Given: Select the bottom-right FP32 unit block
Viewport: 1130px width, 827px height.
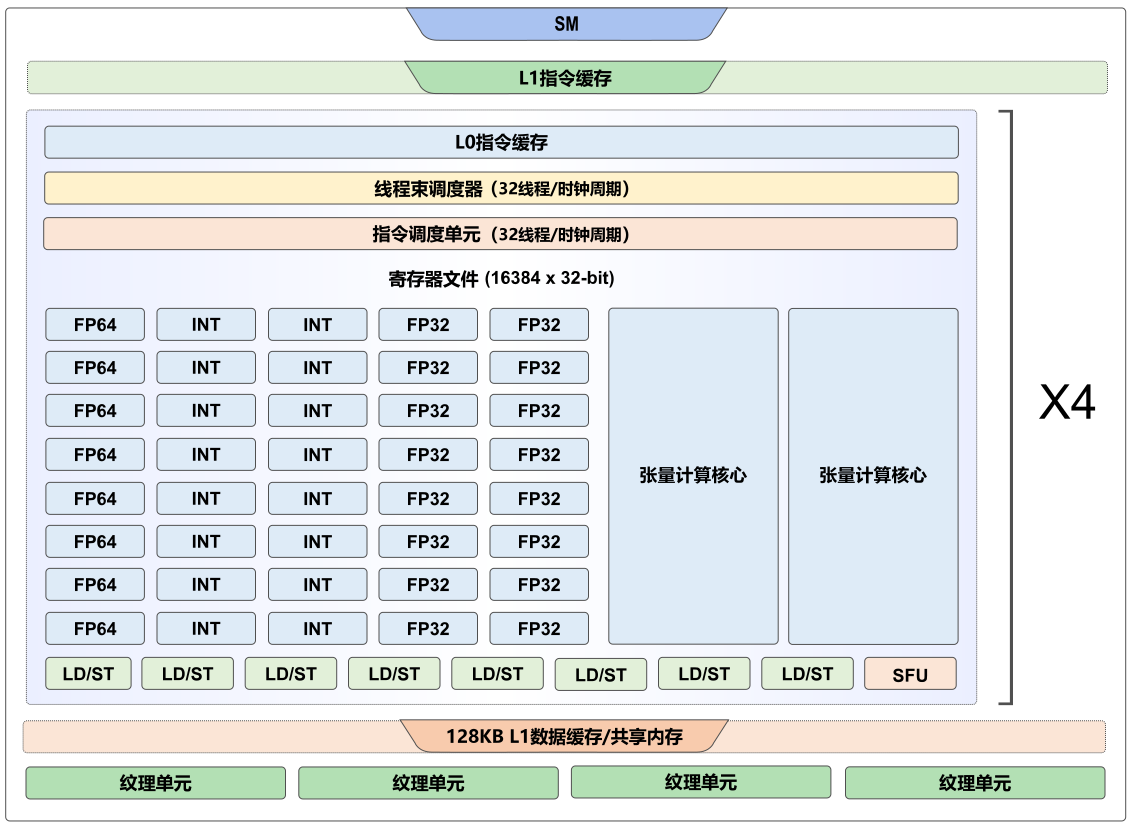Looking at the screenshot, I should (x=539, y=628).
